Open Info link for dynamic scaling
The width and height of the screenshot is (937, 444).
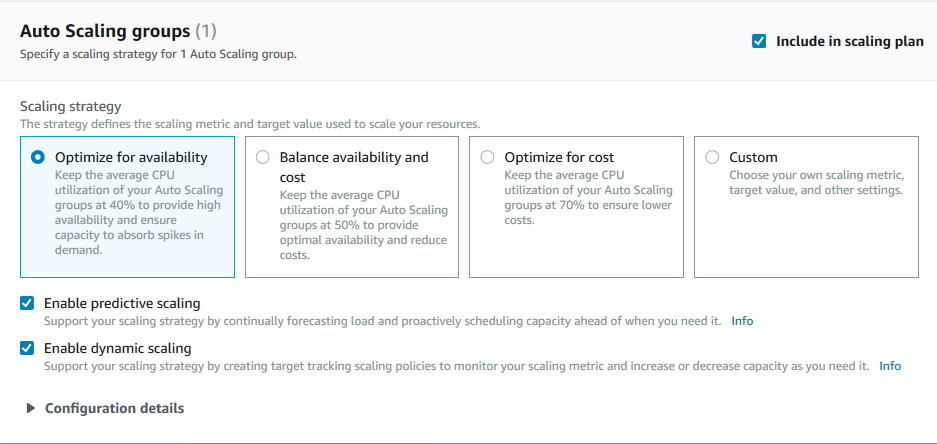[x=890, y=366]
